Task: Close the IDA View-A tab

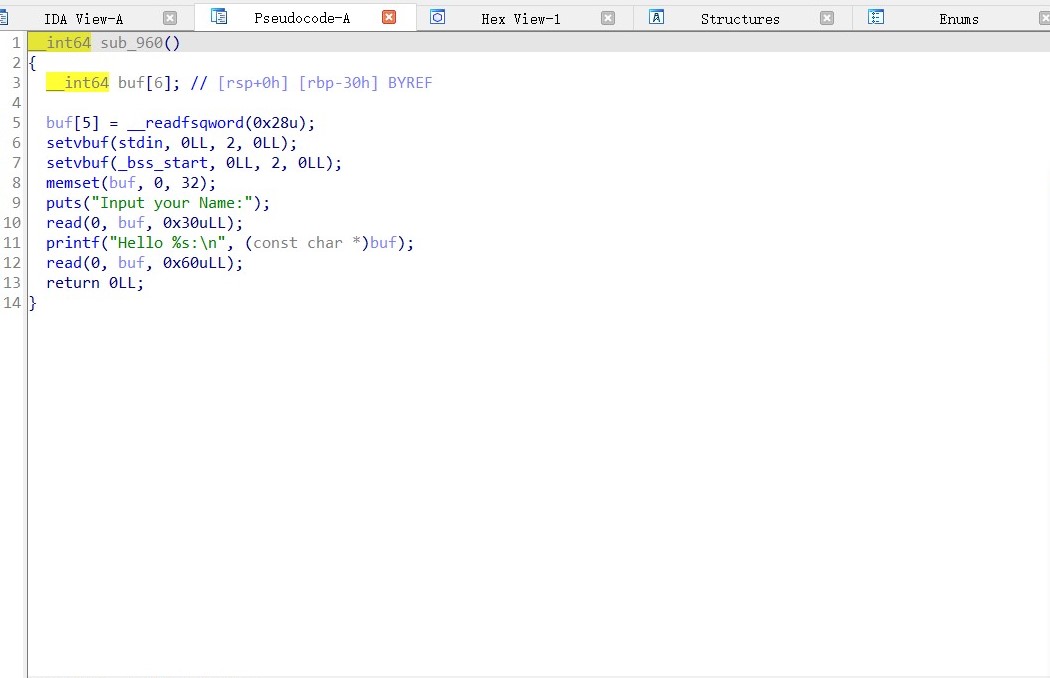Action: (170, 18)
